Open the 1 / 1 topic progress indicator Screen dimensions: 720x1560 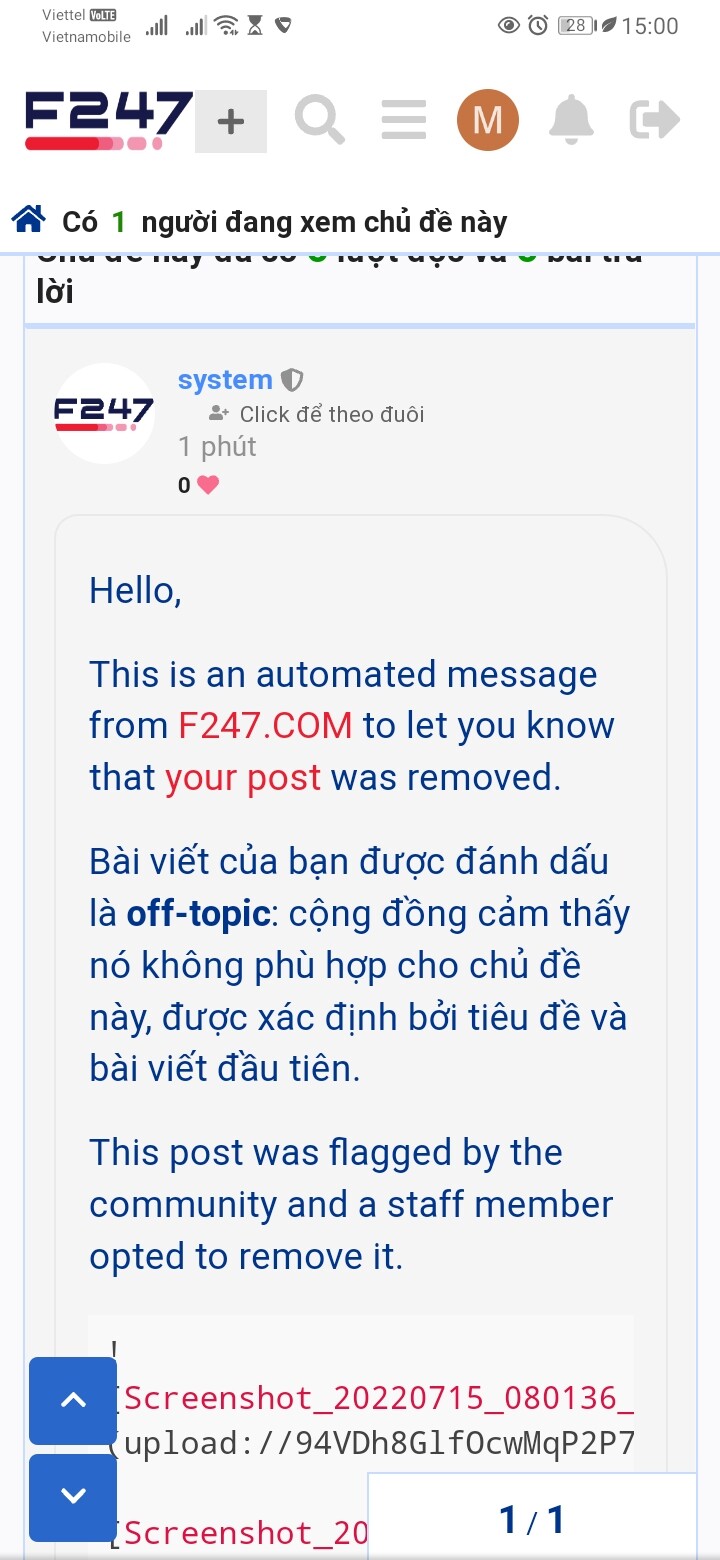[532, 1521]
